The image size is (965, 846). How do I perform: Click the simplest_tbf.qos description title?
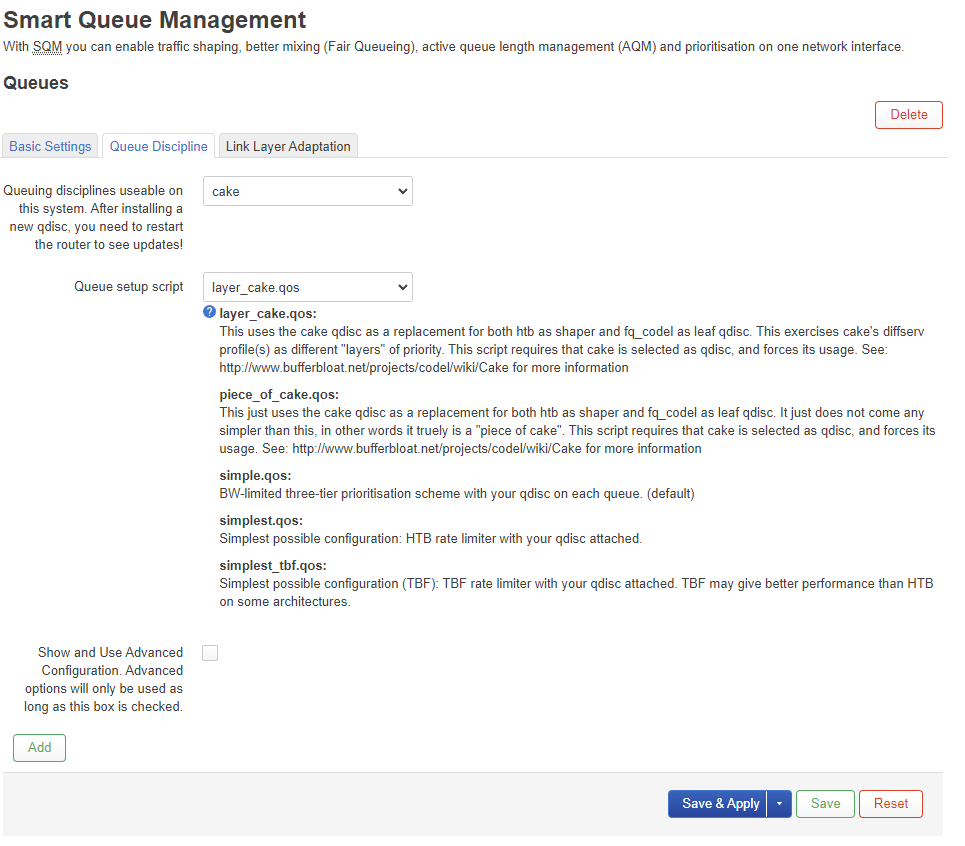pos(275,565)
